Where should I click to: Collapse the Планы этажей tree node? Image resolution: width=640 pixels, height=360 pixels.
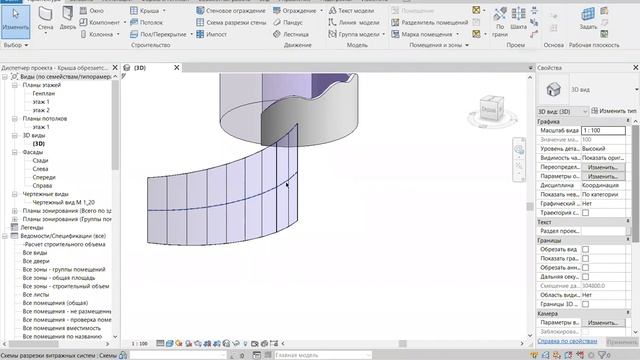click(15, 85)
